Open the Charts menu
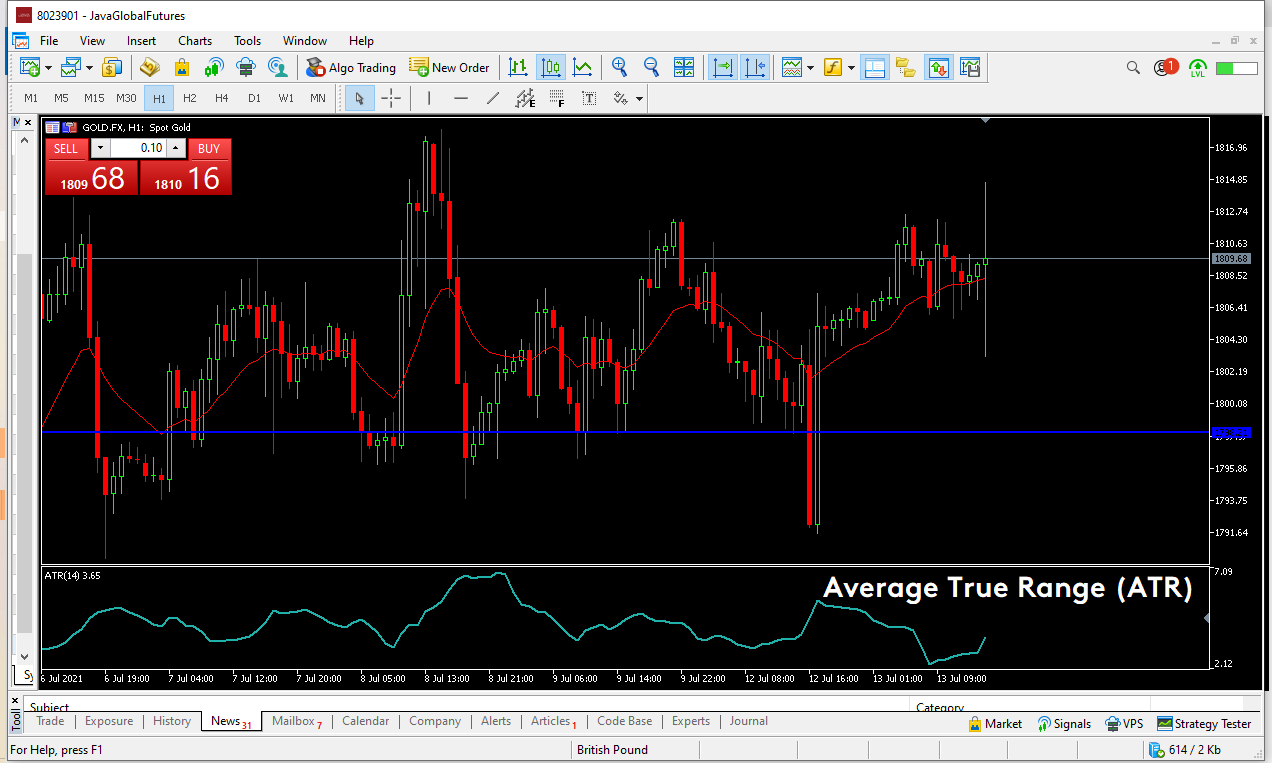The width and height of the screenshot is (1272, 768). 195,41
